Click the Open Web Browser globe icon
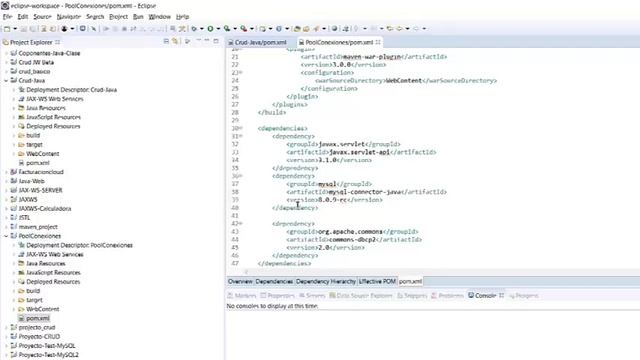Image resolution: width=640 pixels, height=360 pixels. pos(334,29)
